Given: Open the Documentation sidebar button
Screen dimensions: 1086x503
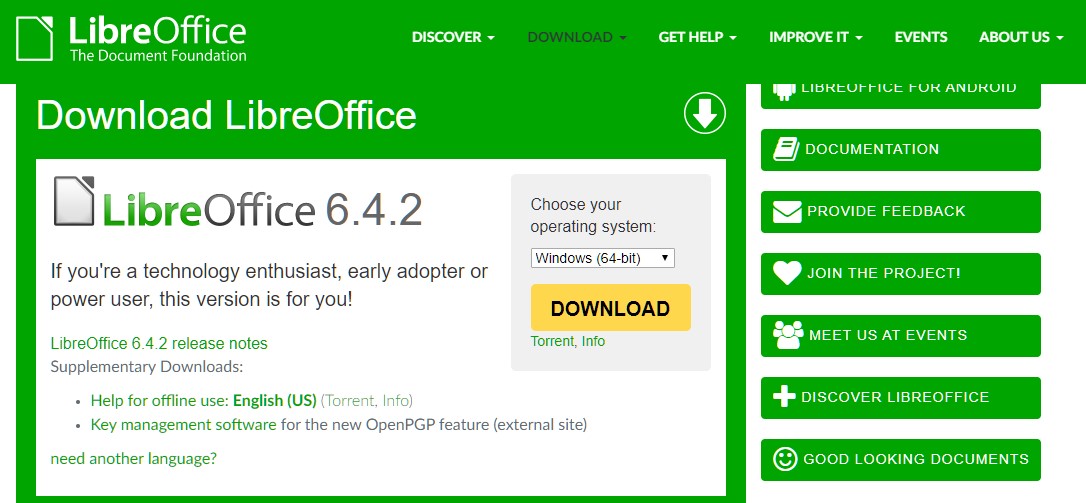Looking at the screenshot, I should click(x=900, y=150).
